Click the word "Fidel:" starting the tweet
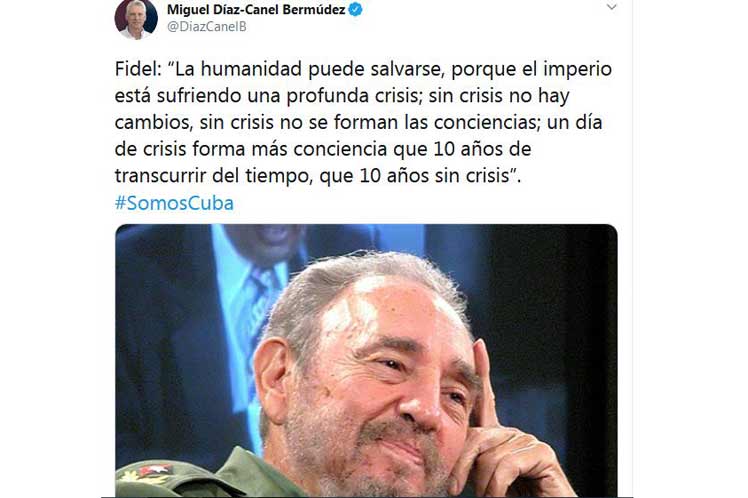748x498 pixels. [x=138, y=69]
